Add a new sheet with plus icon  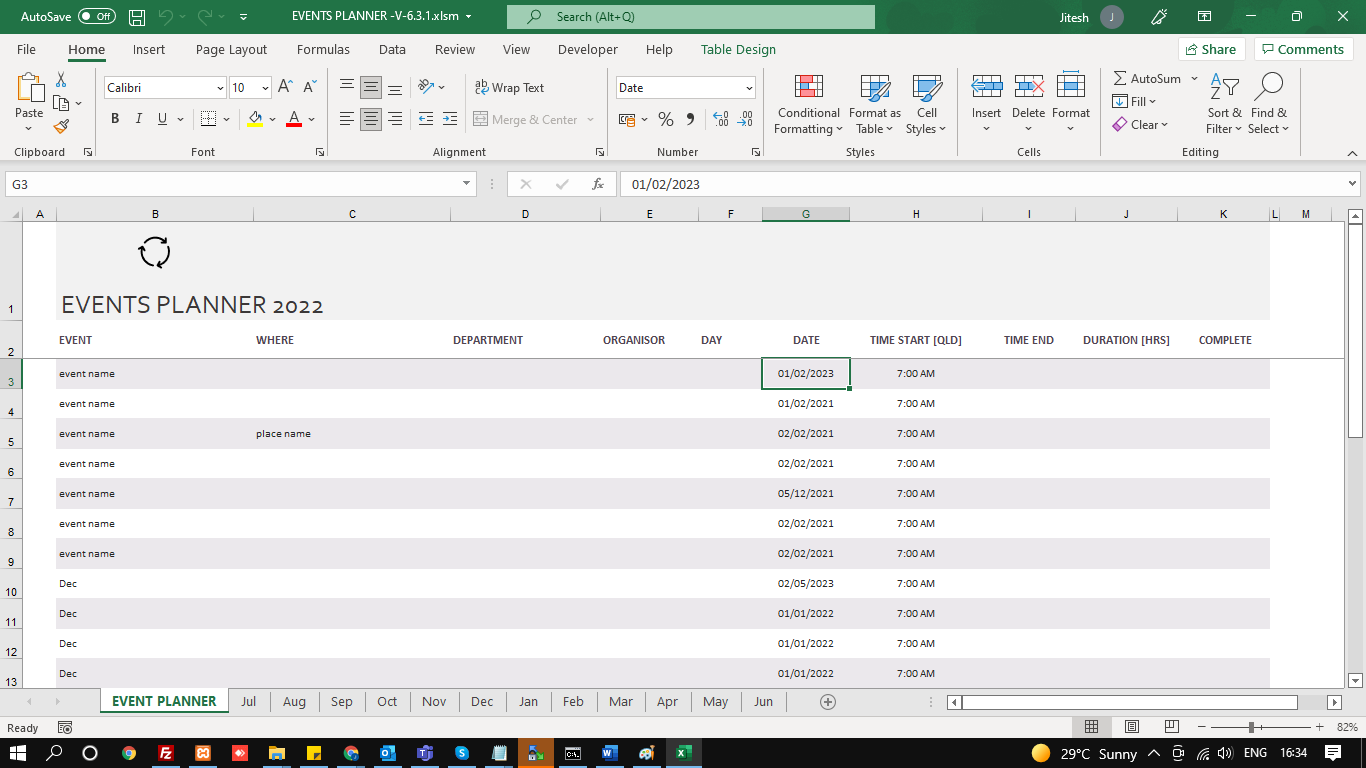tap(827, 702)
